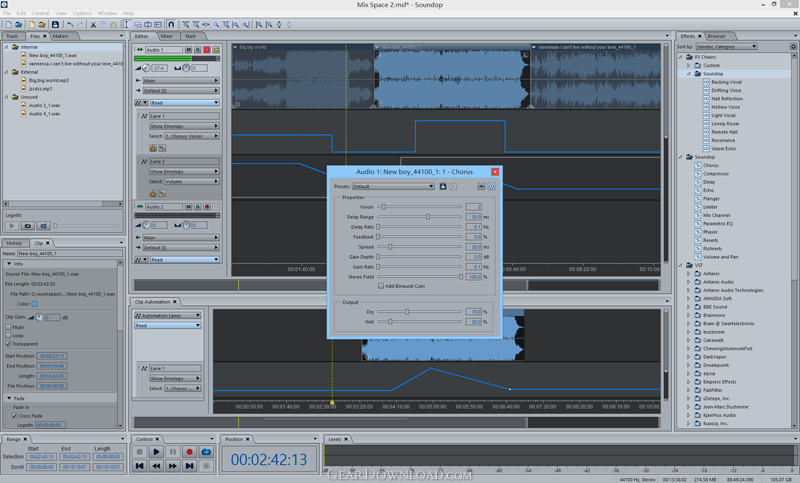Arm record on Audio 1 track

click(x=207, y=49)
